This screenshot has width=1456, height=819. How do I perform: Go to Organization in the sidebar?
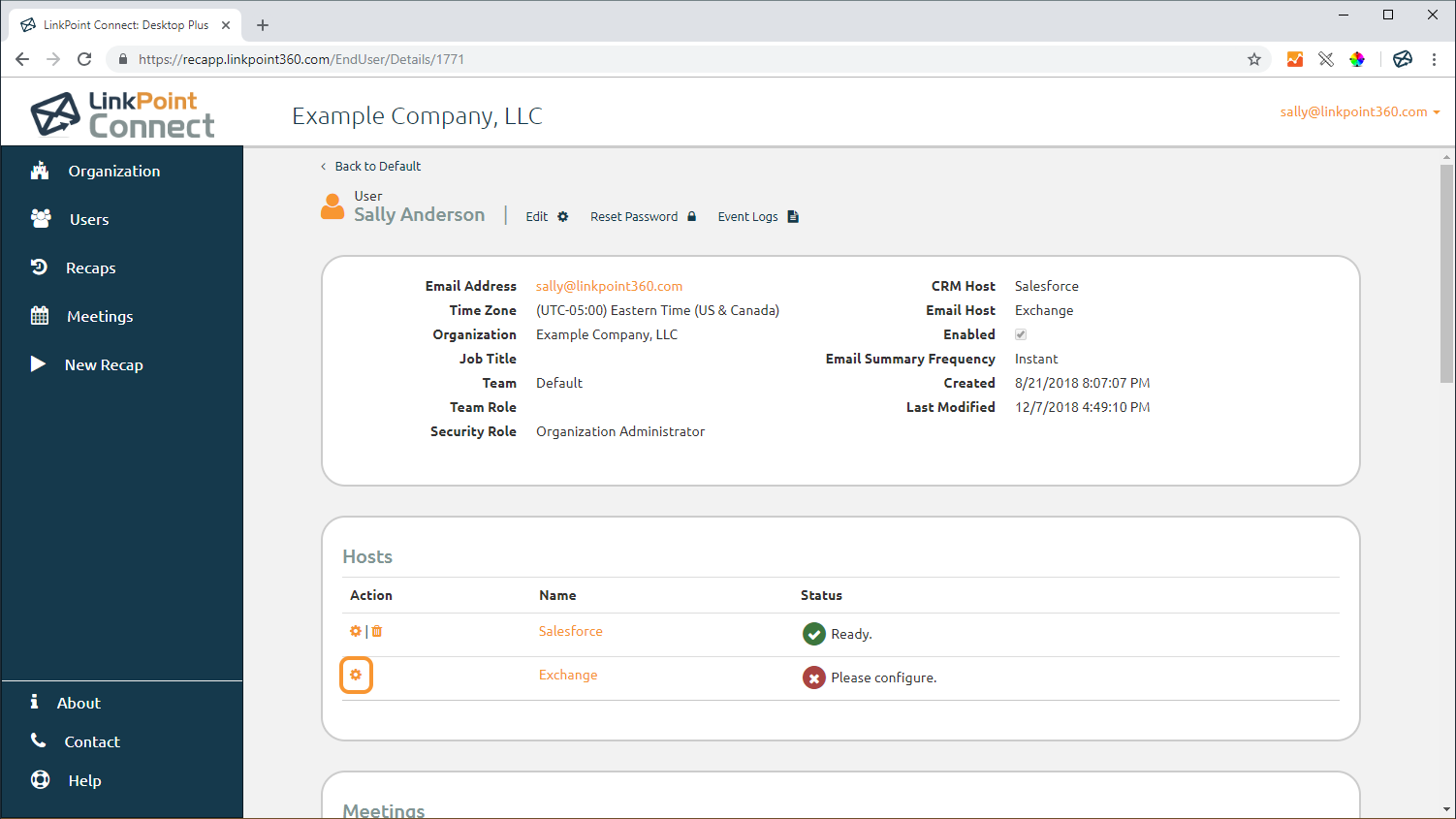[x=114, y=171]
